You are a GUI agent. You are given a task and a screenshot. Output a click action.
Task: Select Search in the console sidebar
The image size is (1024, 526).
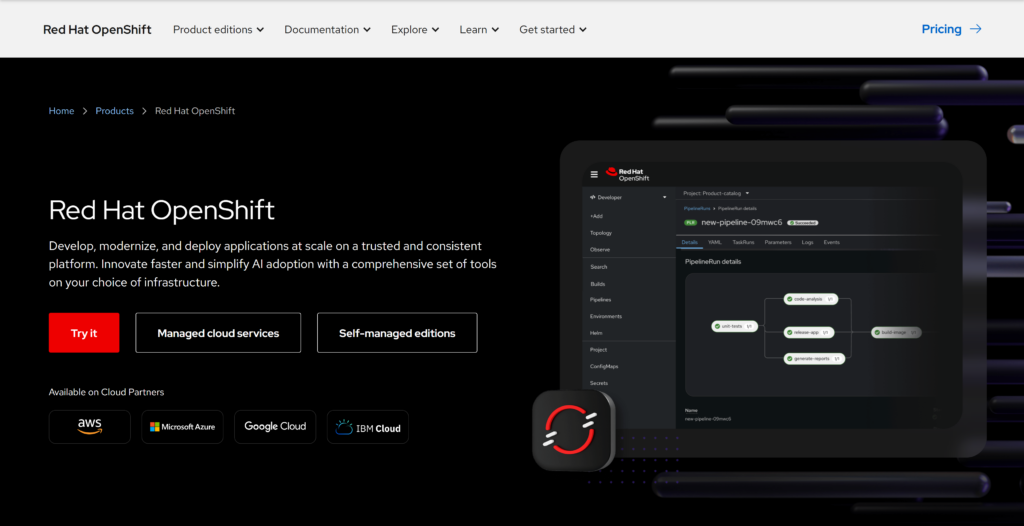click(x=598, y=267)
